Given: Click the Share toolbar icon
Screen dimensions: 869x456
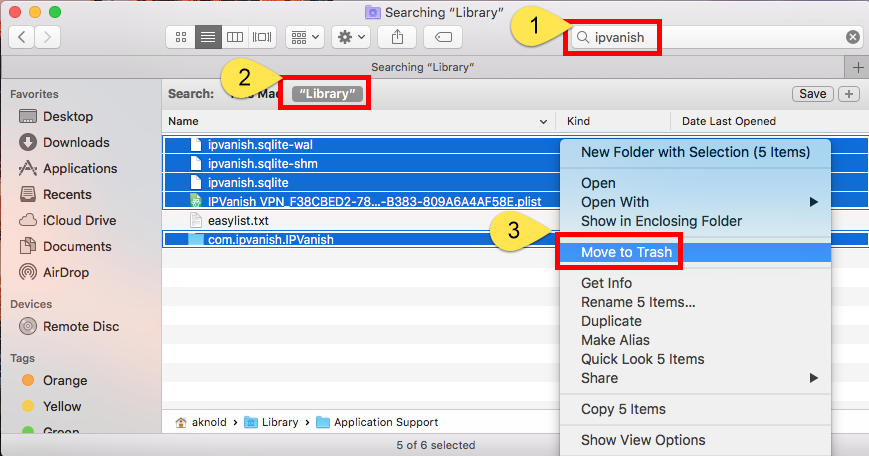Looking at the screenshot, I should [x=397, y=37].
